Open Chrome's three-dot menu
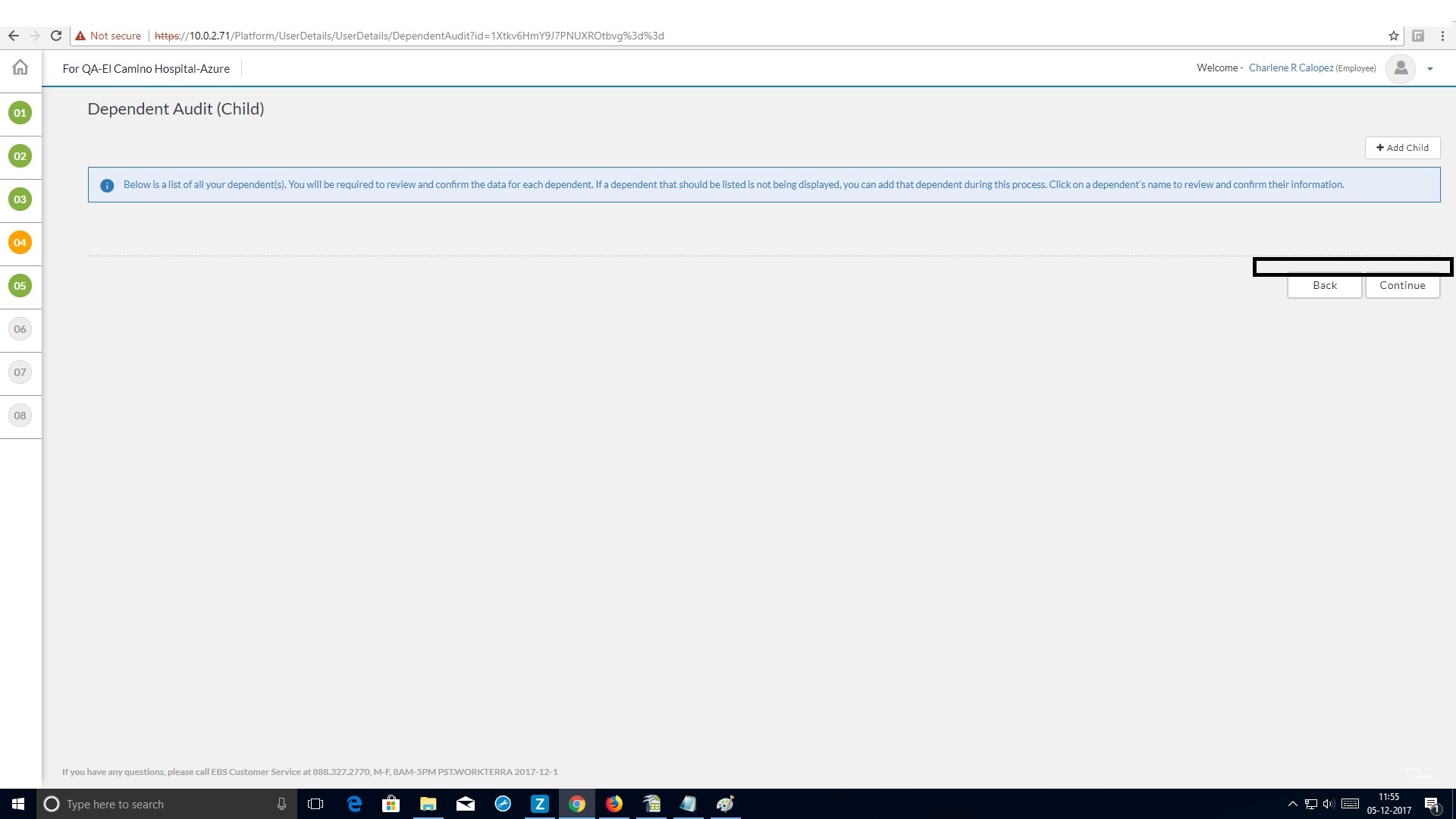This screenshot has width=1456, height=819. pos(1442,36)
